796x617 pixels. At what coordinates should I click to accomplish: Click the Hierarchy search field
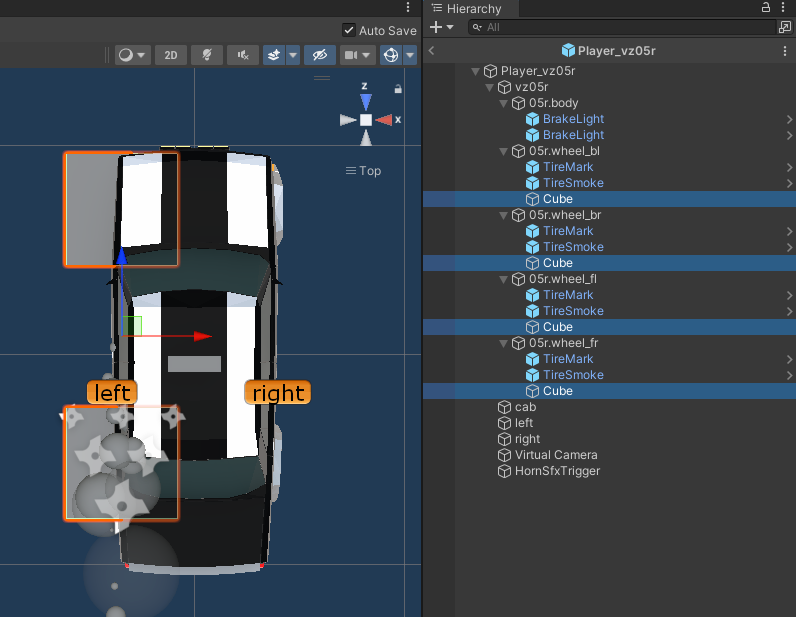pyautogui.click(x=621, y=27)
